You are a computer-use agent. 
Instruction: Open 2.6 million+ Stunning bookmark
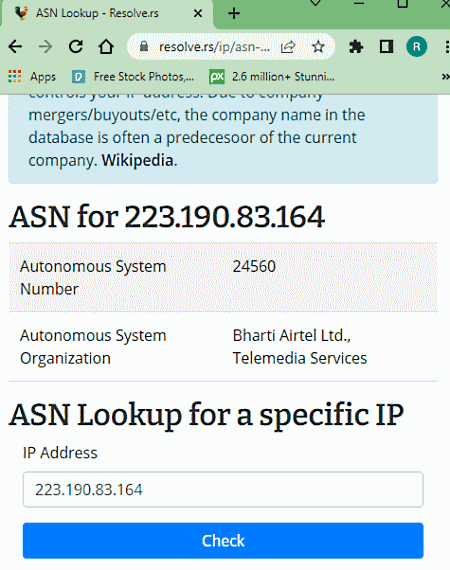(272, 77)
